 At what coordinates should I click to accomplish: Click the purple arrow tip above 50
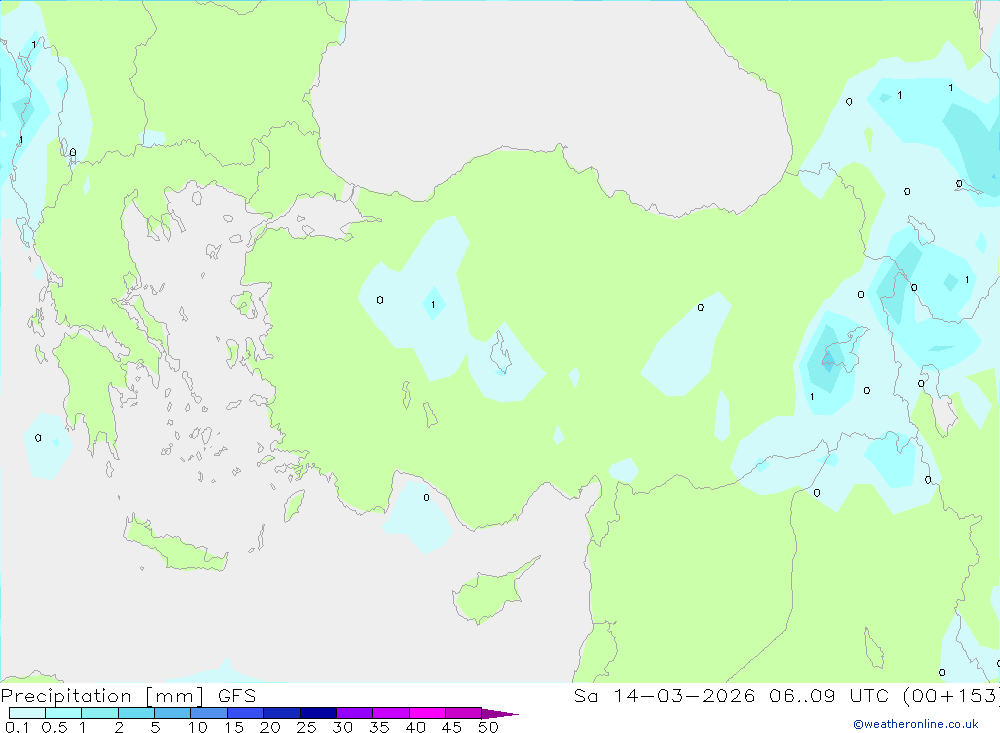coord(499,714)
